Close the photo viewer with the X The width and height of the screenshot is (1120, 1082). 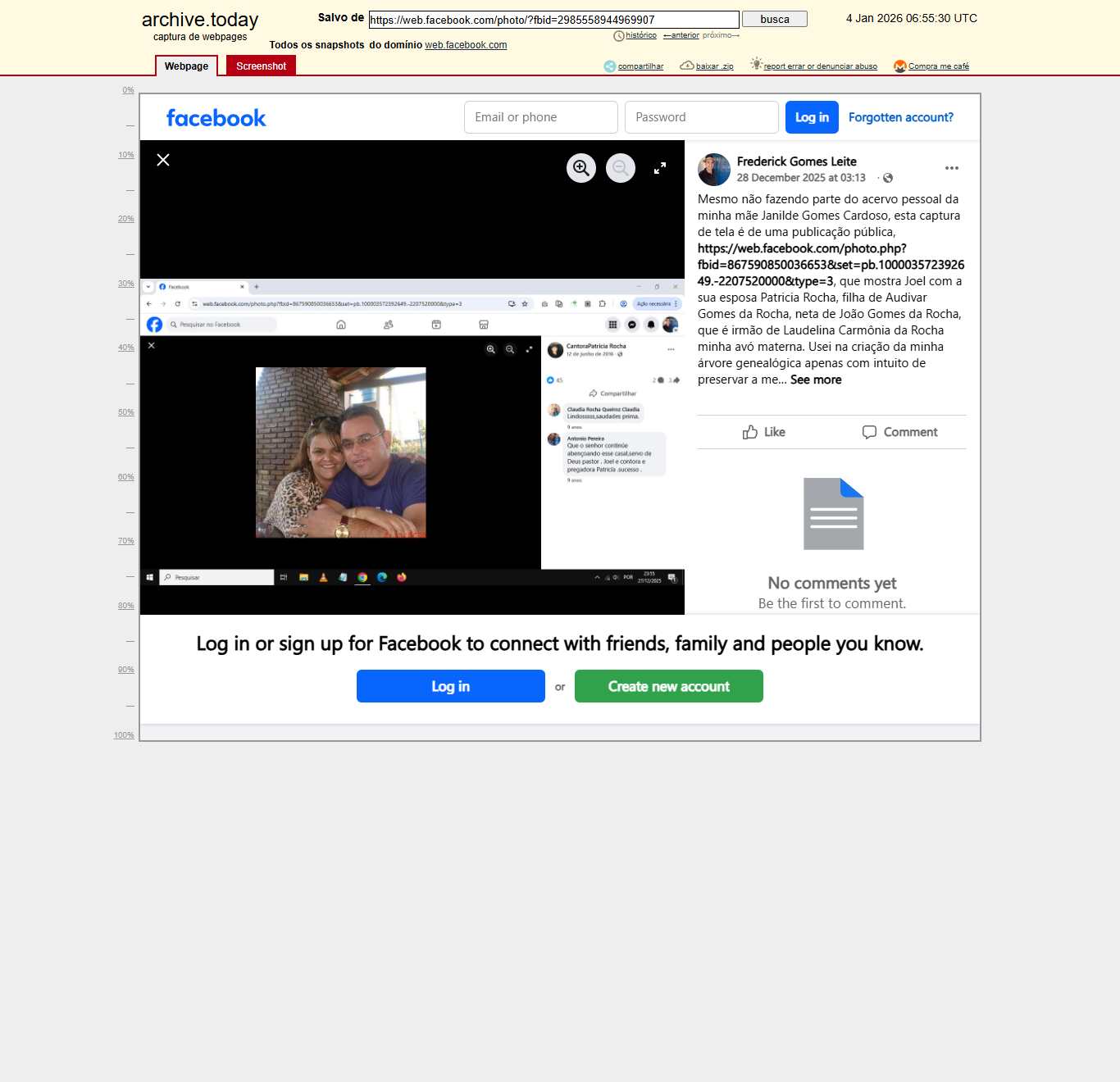(x=163, y=160)
